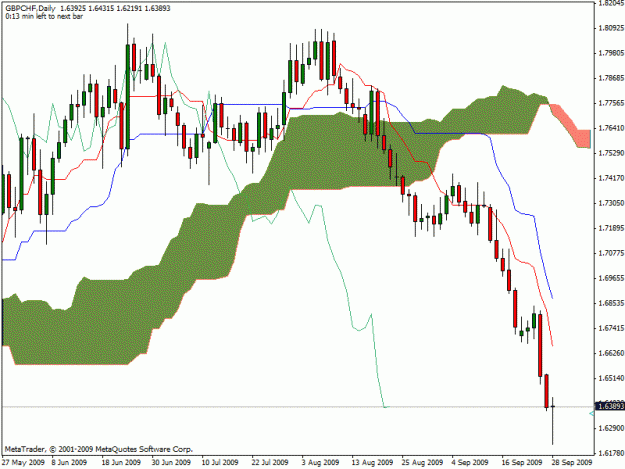Click the 1.78685 price scale label
This screenshot has width=625, height=469.
(x=611, y=78)
